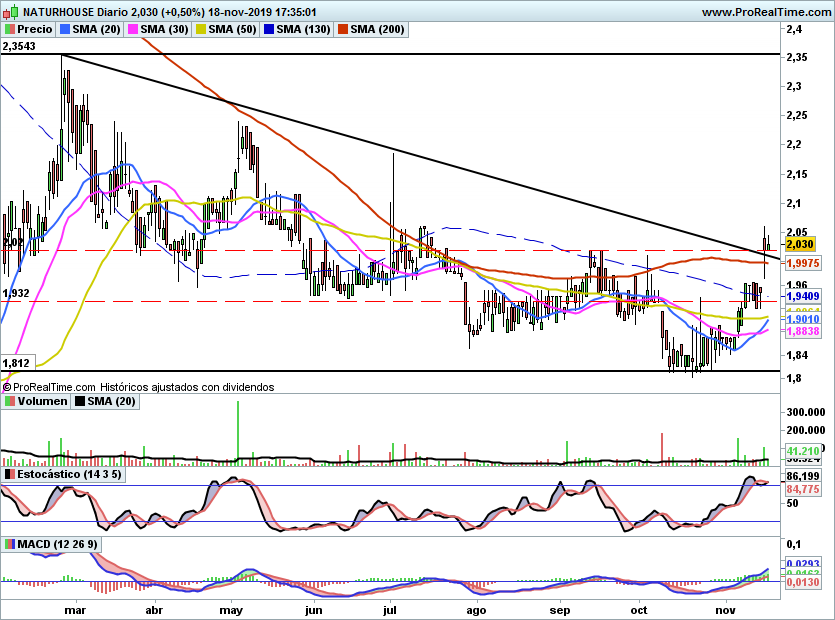Screen dimensions: 835x620
Task: Click the 'jul' month marker on time axis
Action: tap(391, 608)
